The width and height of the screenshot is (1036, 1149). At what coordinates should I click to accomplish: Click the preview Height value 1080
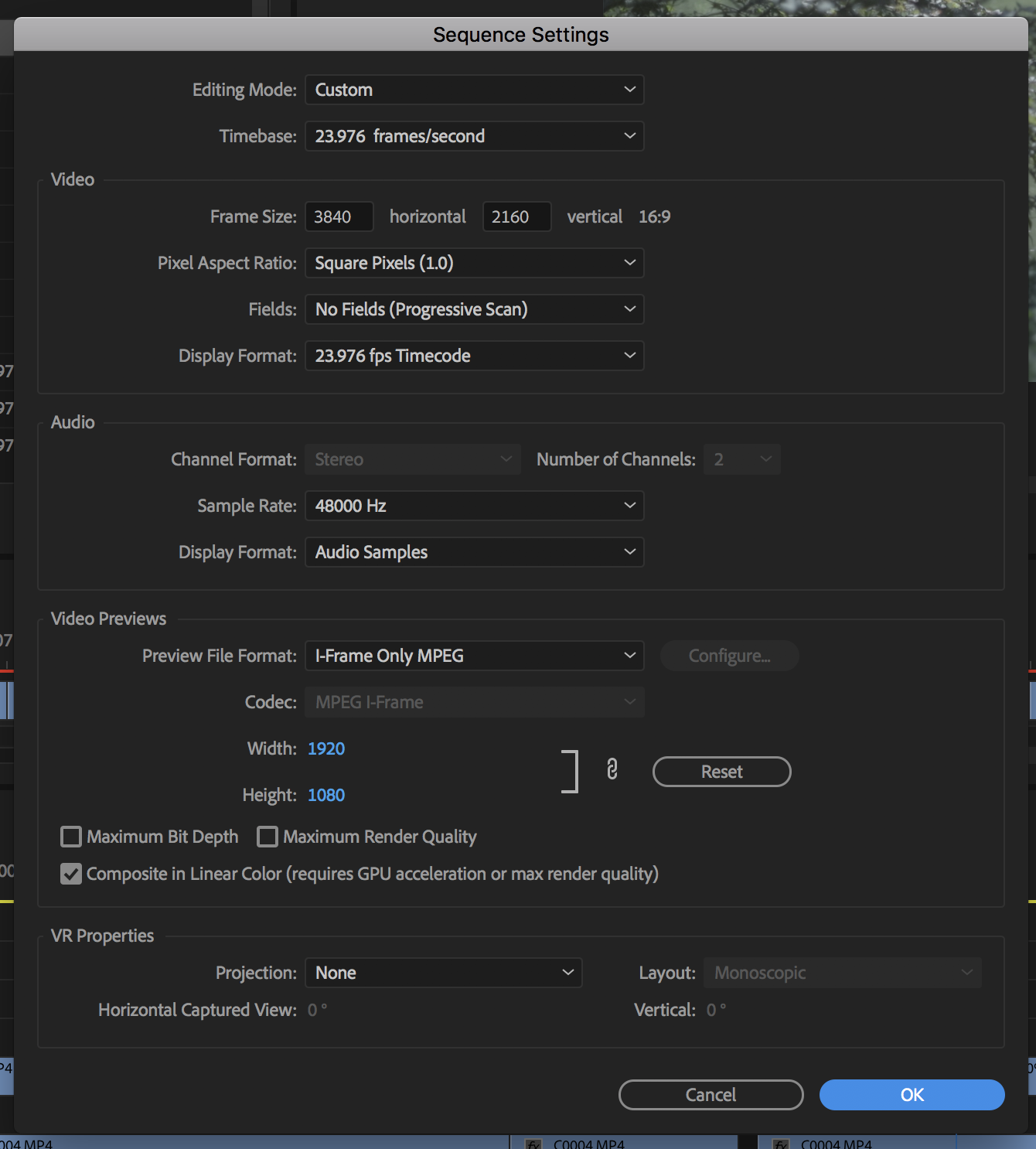[x=325, y=795]
